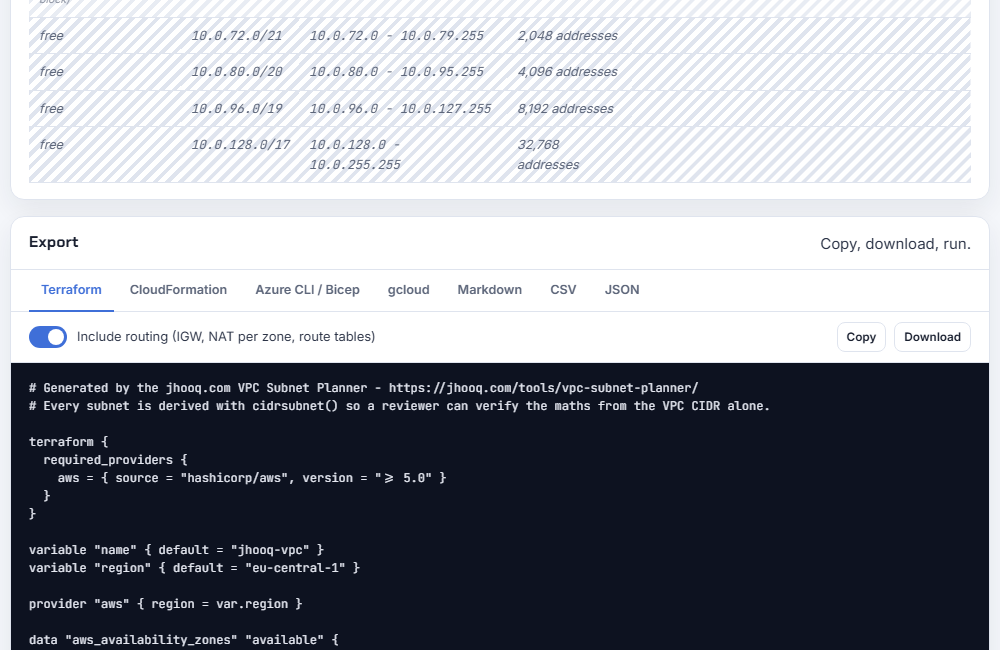Click the 'Copy, download, run.' caption
The image size is (1000, 650).
click(895, 244)
